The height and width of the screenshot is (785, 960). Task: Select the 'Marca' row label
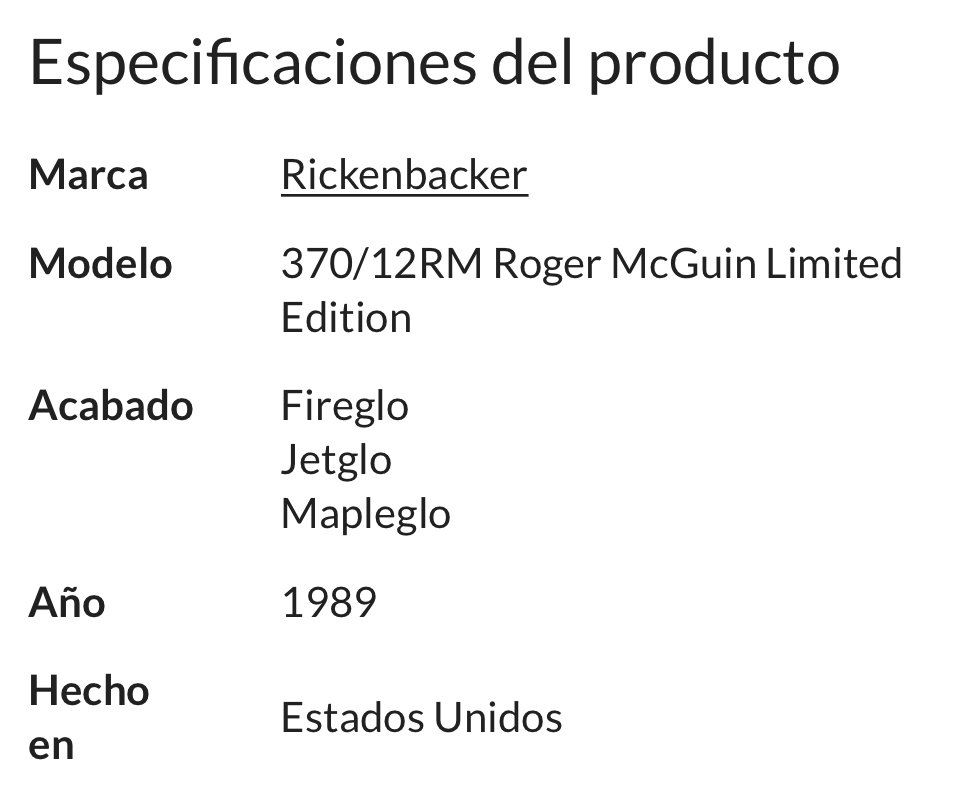pos(88,175)
